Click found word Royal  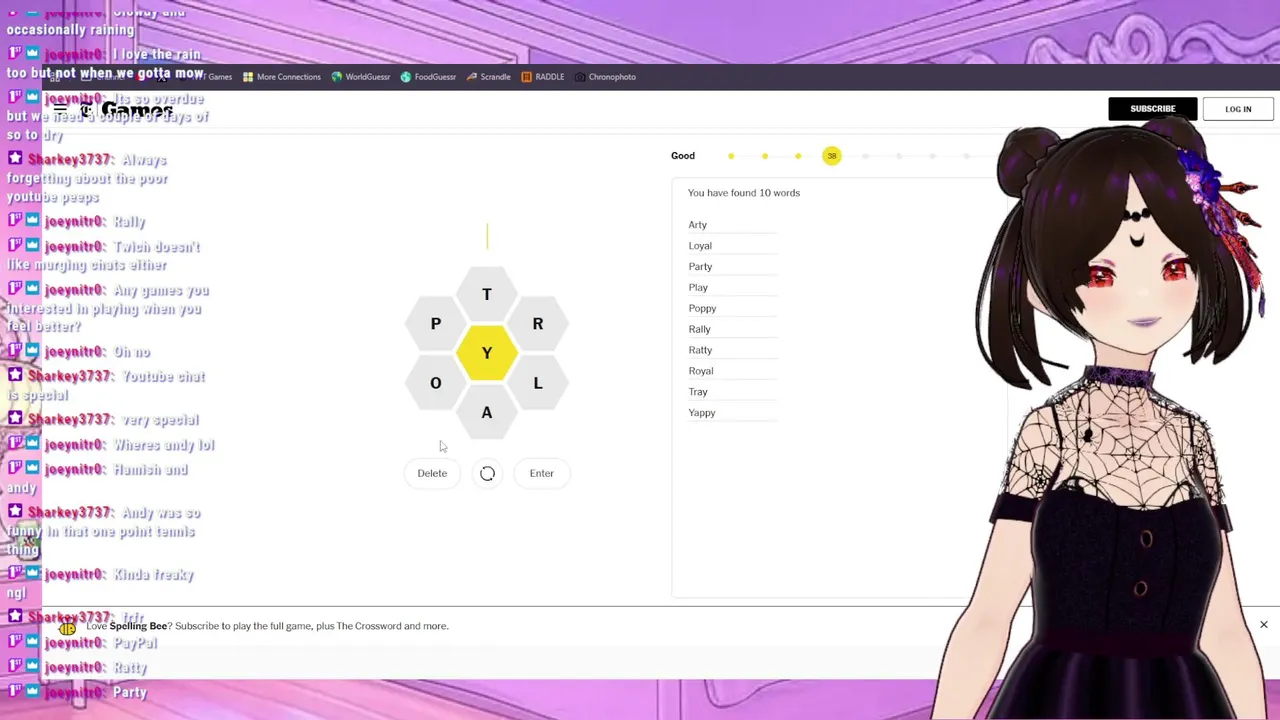click(701, 371)
